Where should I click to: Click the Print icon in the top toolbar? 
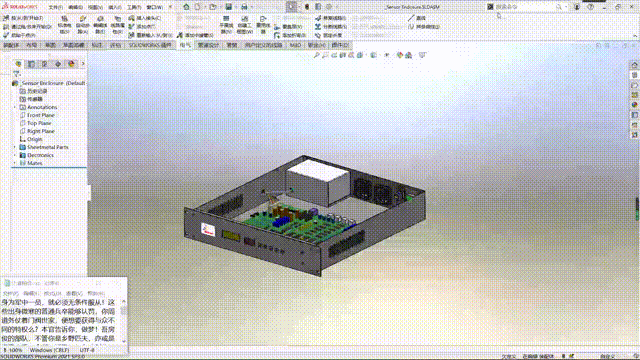pos(244,7)
